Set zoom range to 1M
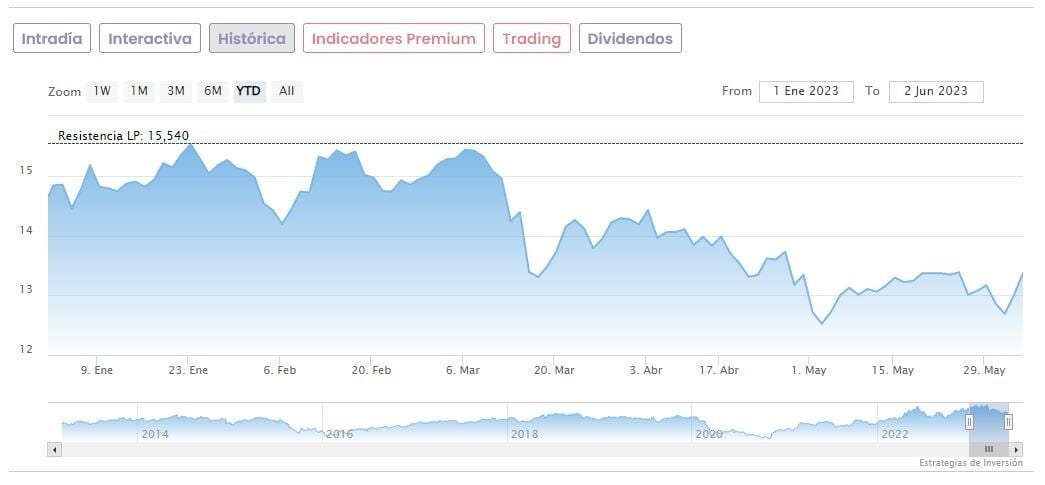Viewport: 1045px width, 485px height. pyautogui.click(x=139, y=91)
